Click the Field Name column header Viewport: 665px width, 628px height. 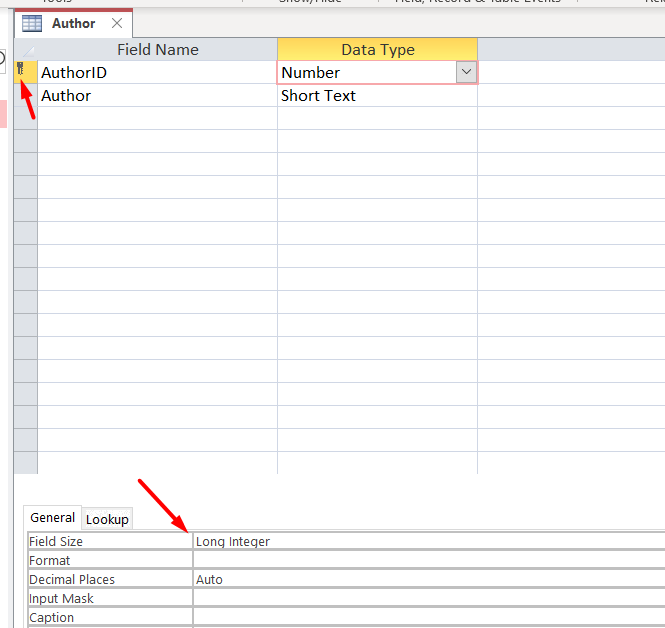157,50
